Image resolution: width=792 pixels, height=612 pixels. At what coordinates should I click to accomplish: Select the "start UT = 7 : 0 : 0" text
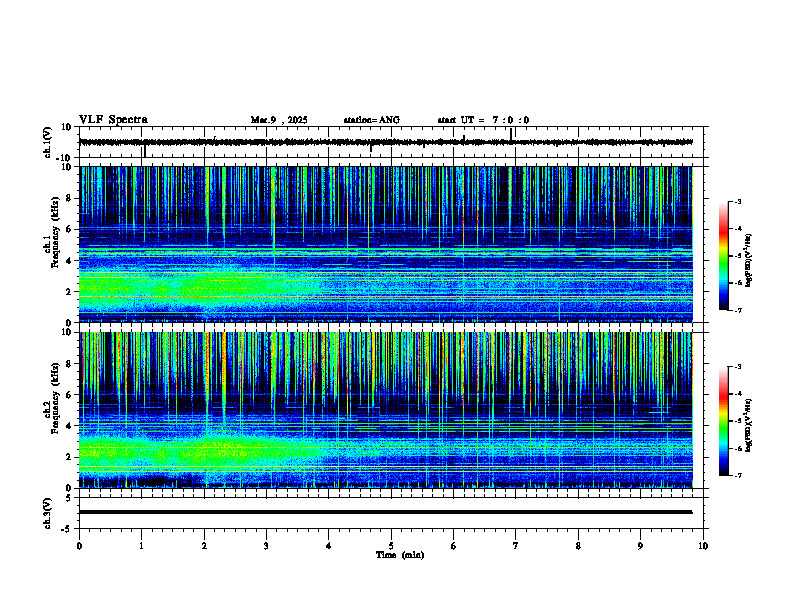[483, 120]
